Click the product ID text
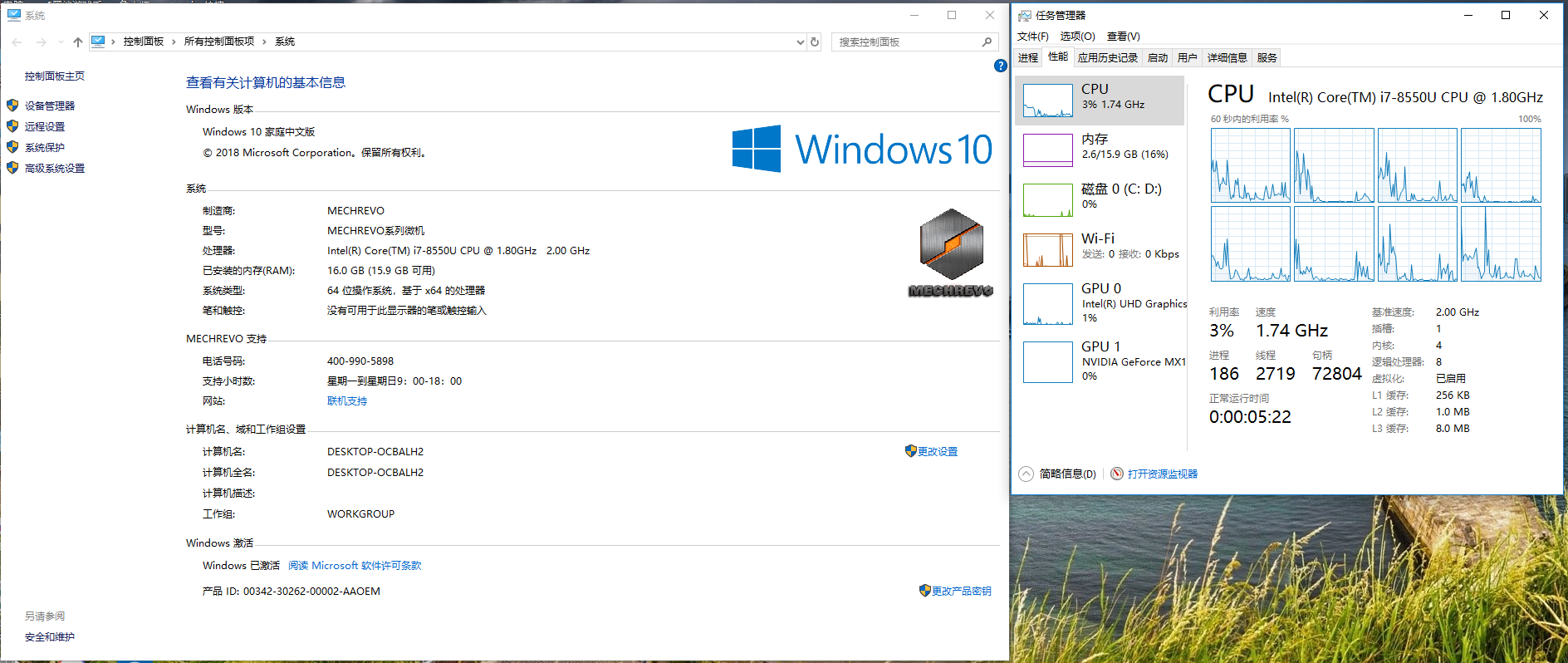 coord(292,592)
